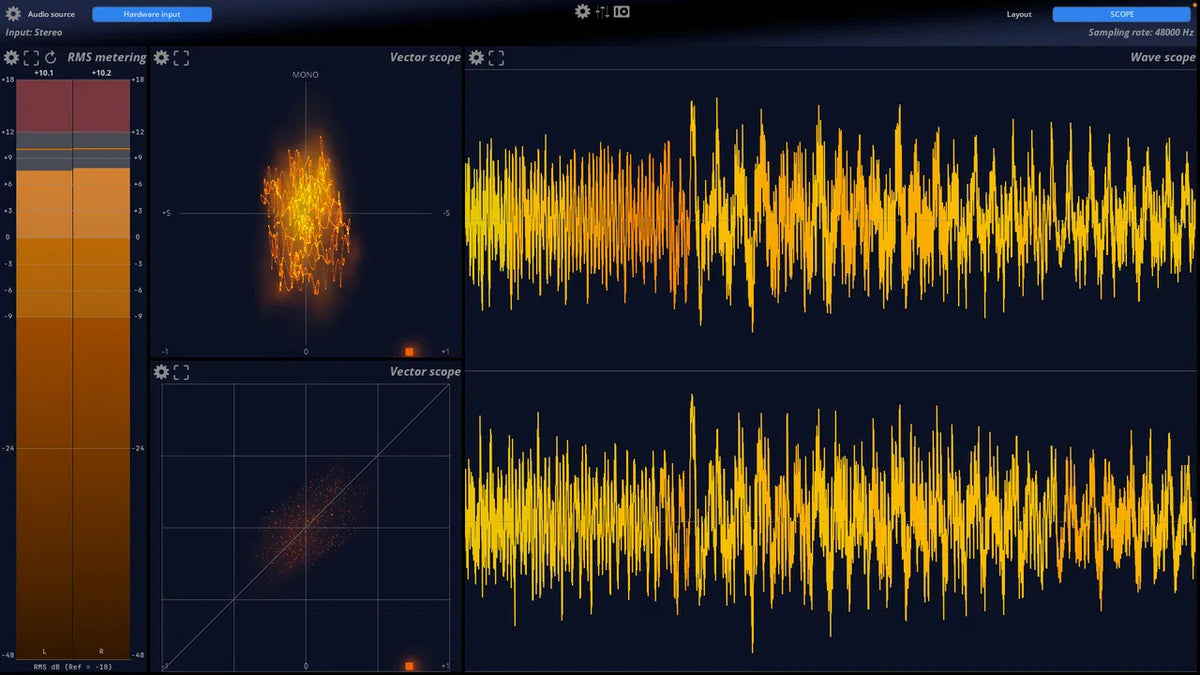Click the IO routing icon in top center
Viewport: 1200px width, 675px height.
click(622, 12)
